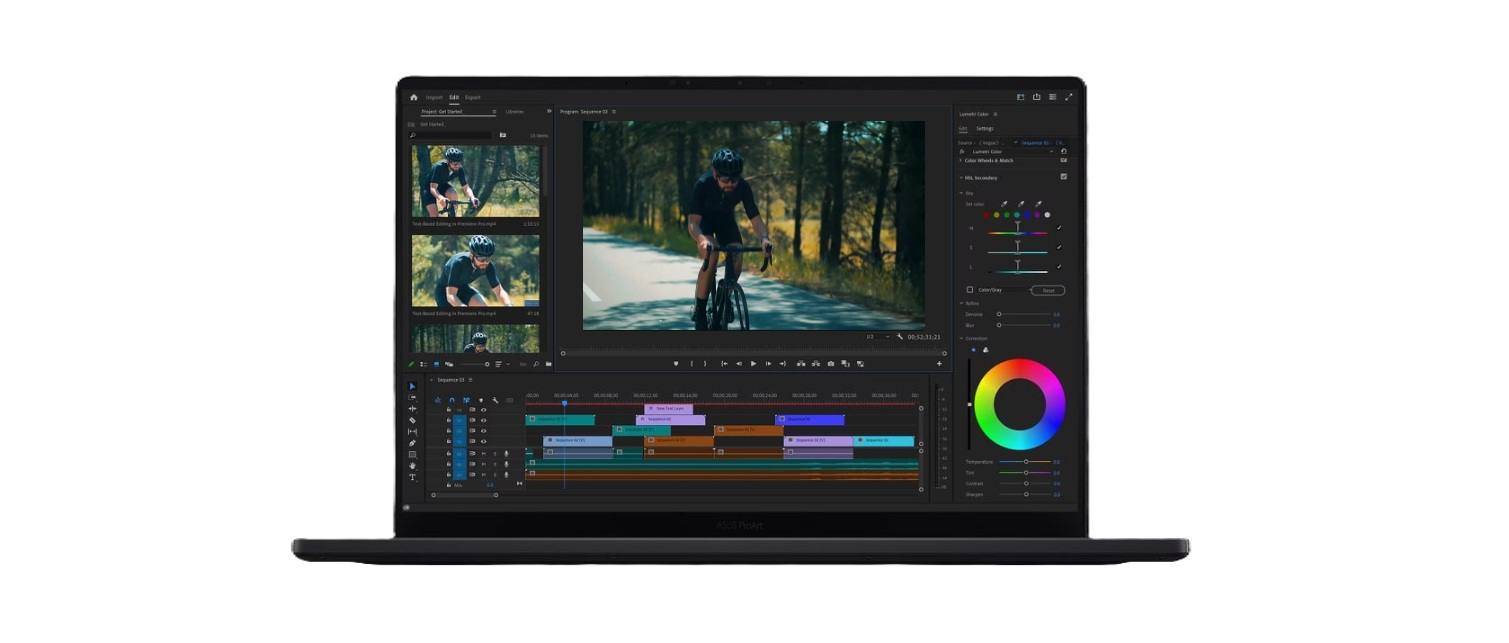Image resolution: width=1509 pixels, height=643 pixels.
Task: Pick the Pen tool
Action: [412, 443]
